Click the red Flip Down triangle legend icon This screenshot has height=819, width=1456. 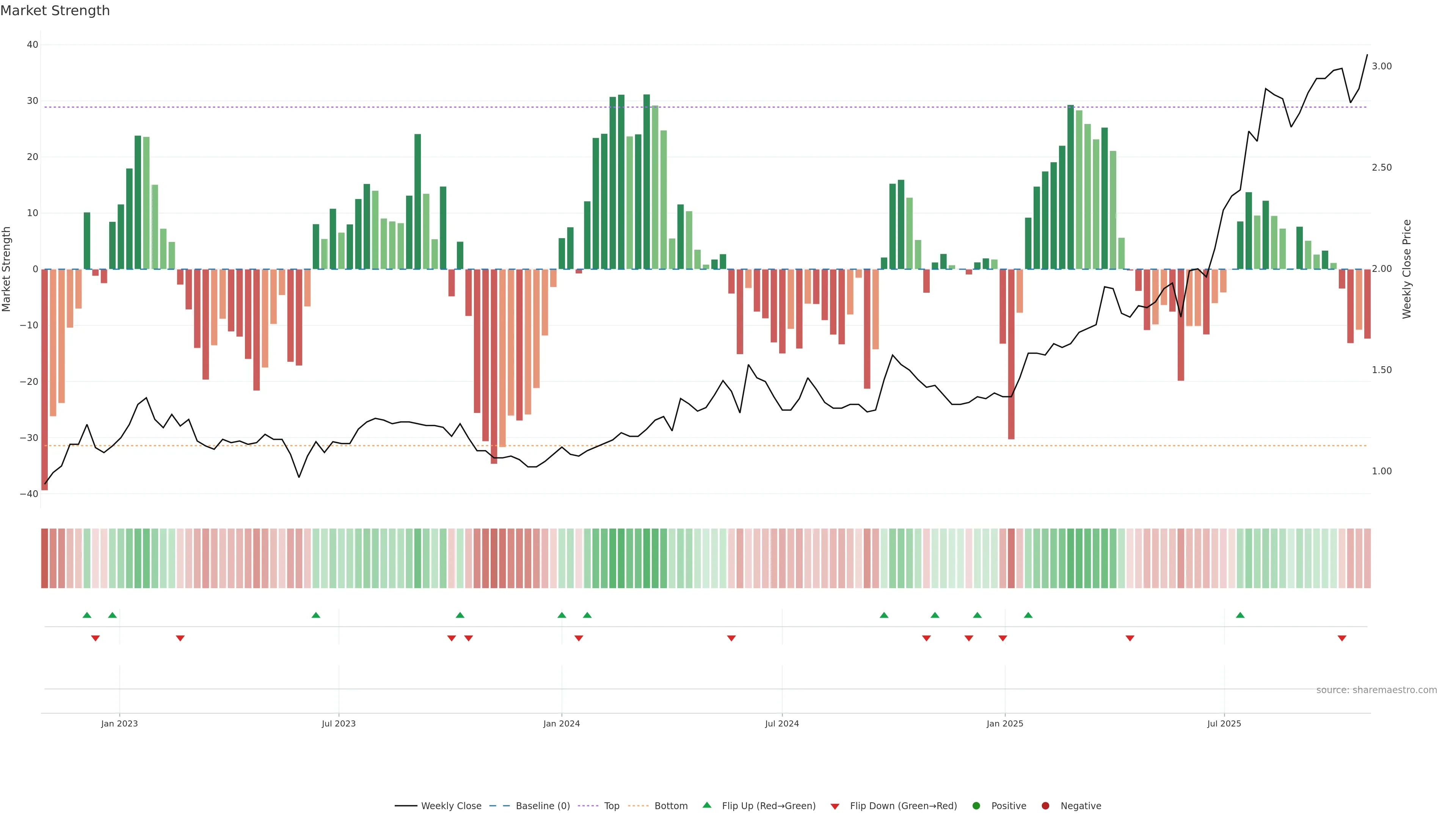click(x=835, y=806)
